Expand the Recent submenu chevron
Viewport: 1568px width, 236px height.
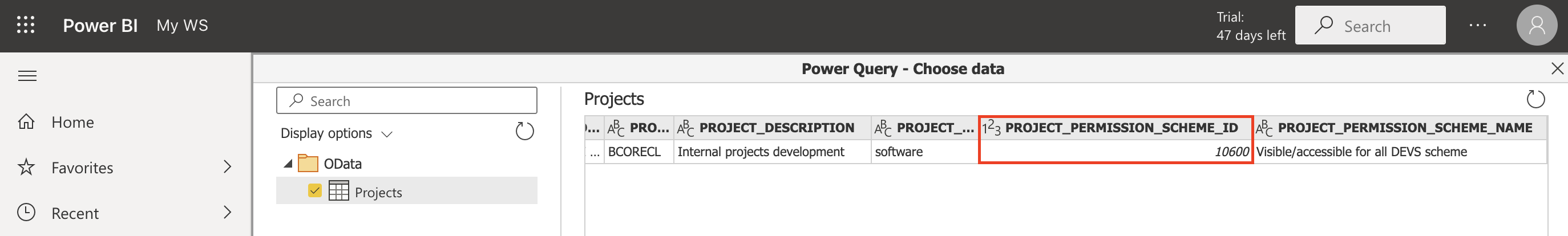click(227, 212)
